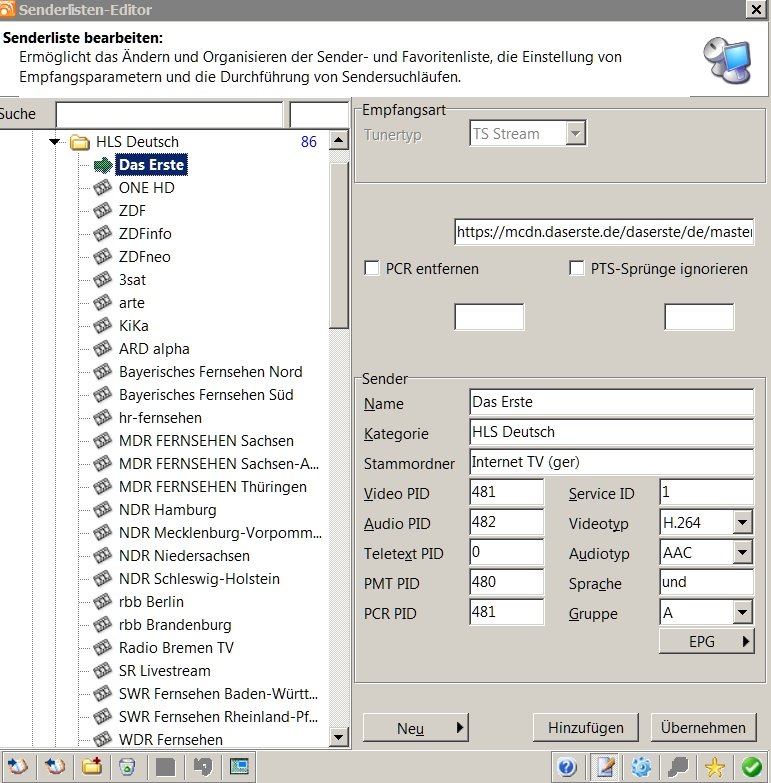This screenshot has width=771, height=783.
Task: Open the Videotyp H.264 dropdown
Action: coord(743,522)
